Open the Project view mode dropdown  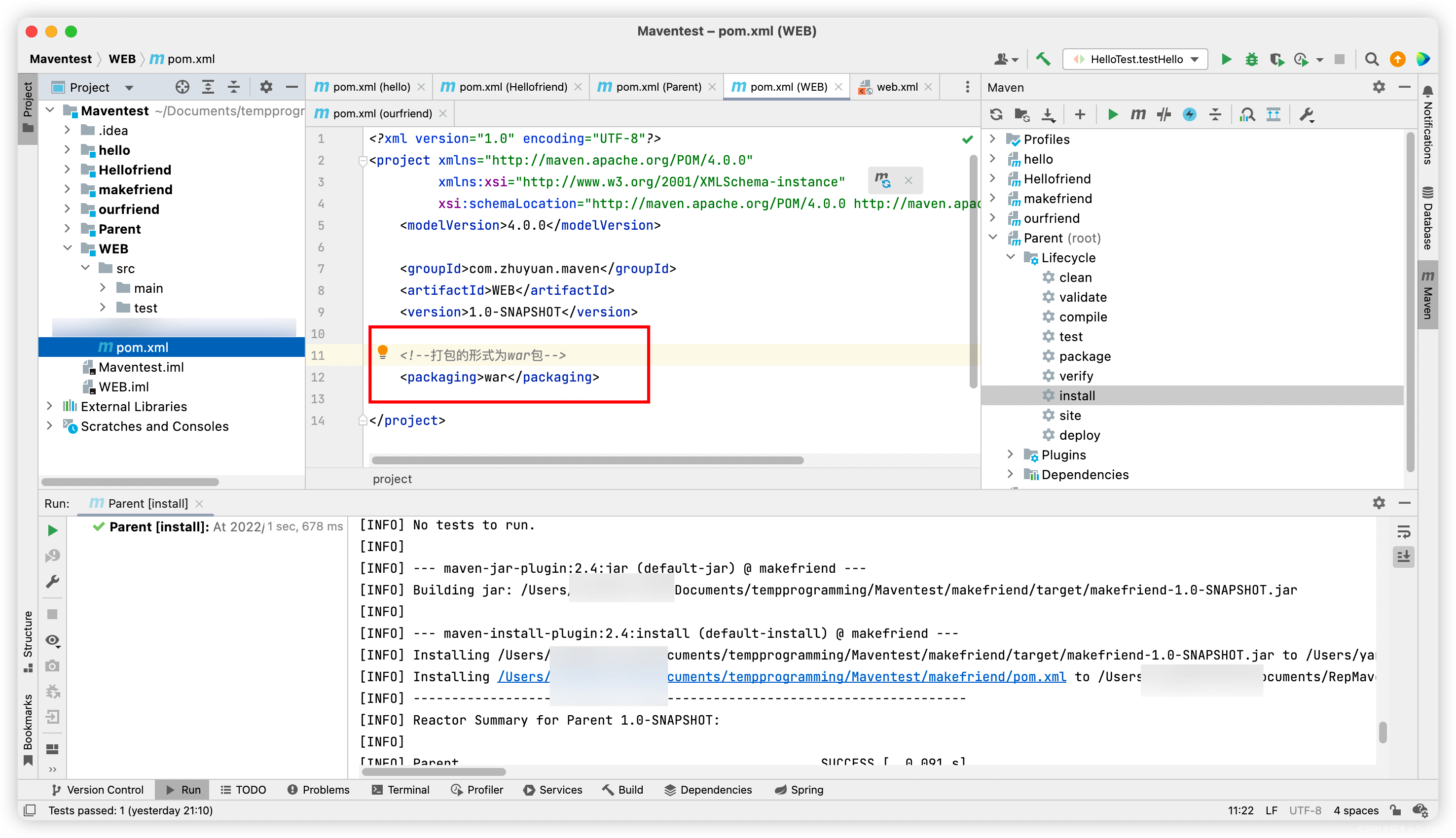coord(129,87)
